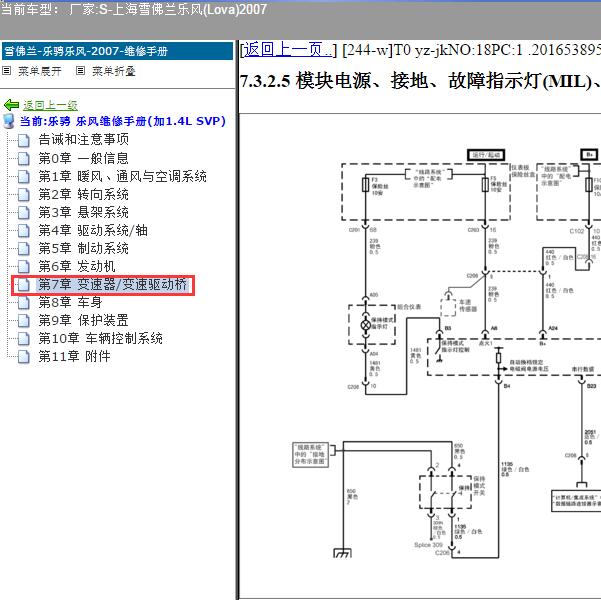Open 当前:乐骋 乐风维修手册 root entry
This screenshot has width=601, height=600.
(x=123, y=121)
